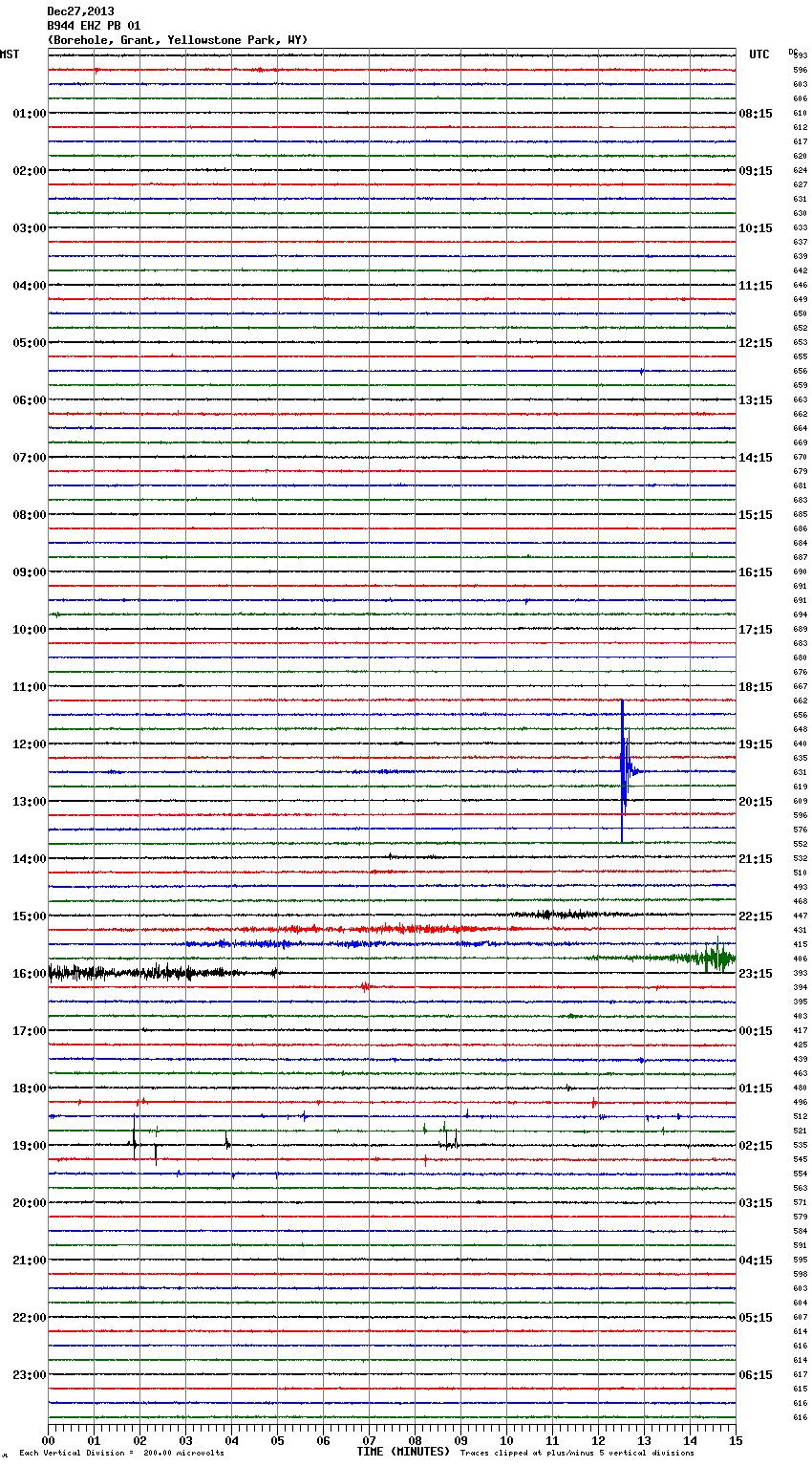This screenshot has width=812, height=1466.
Task: Click the 12:00 MST row label
Action: (x=29, y=744)
